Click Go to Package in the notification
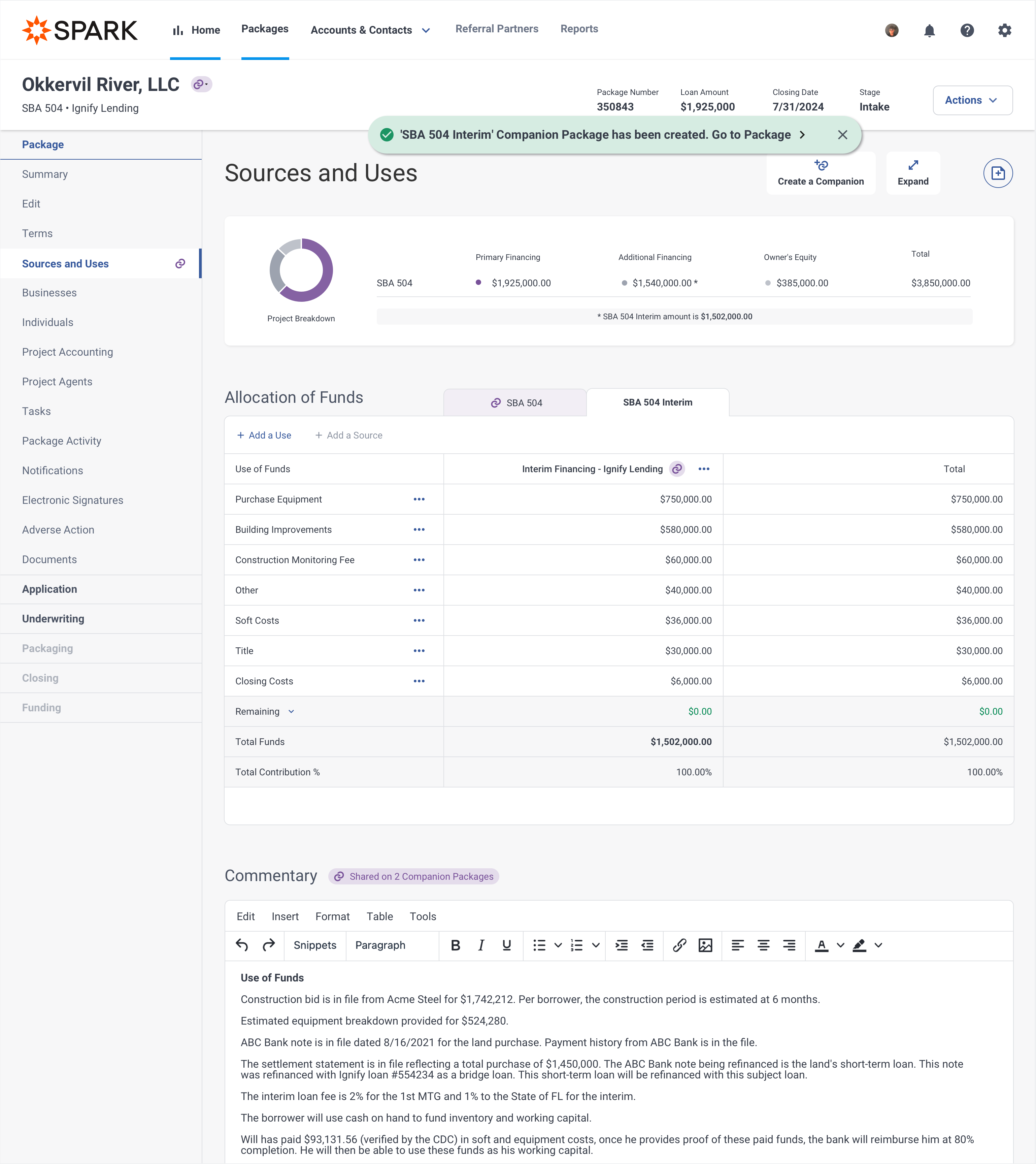The height and width of the screenshot is (1164, 1036). [758, 134]
